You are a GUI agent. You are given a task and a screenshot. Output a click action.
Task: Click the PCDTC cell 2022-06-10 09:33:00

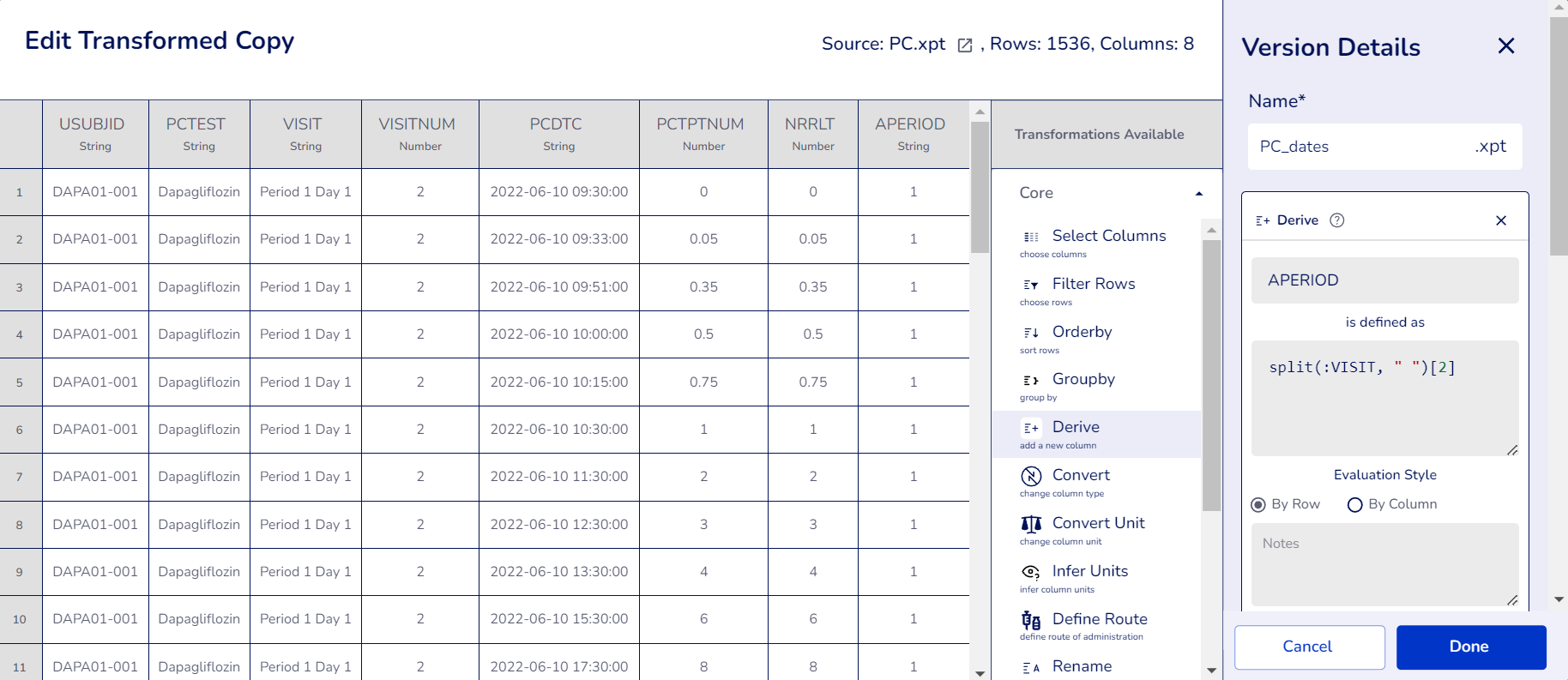(559, 239)
